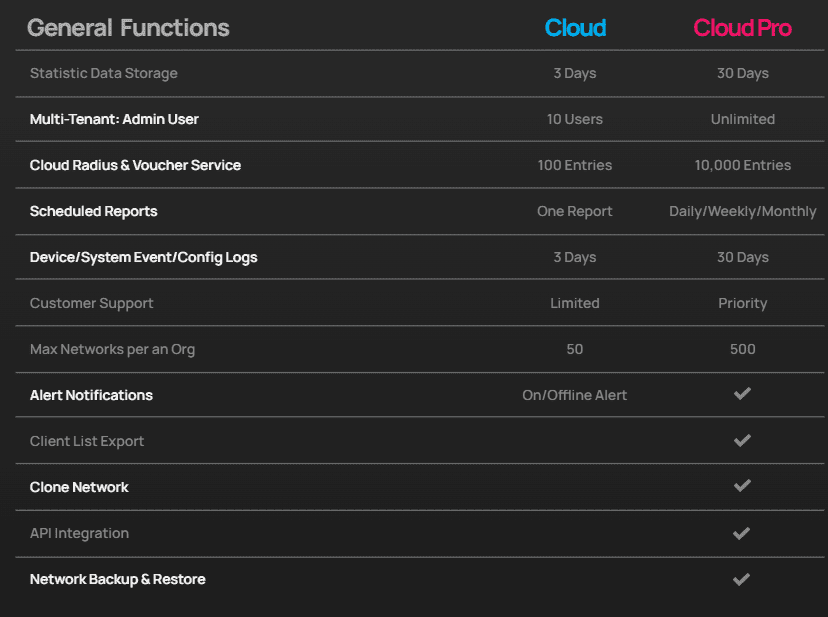
Task: Click the Network Backup & Restore label
Action: pos(117,579)
